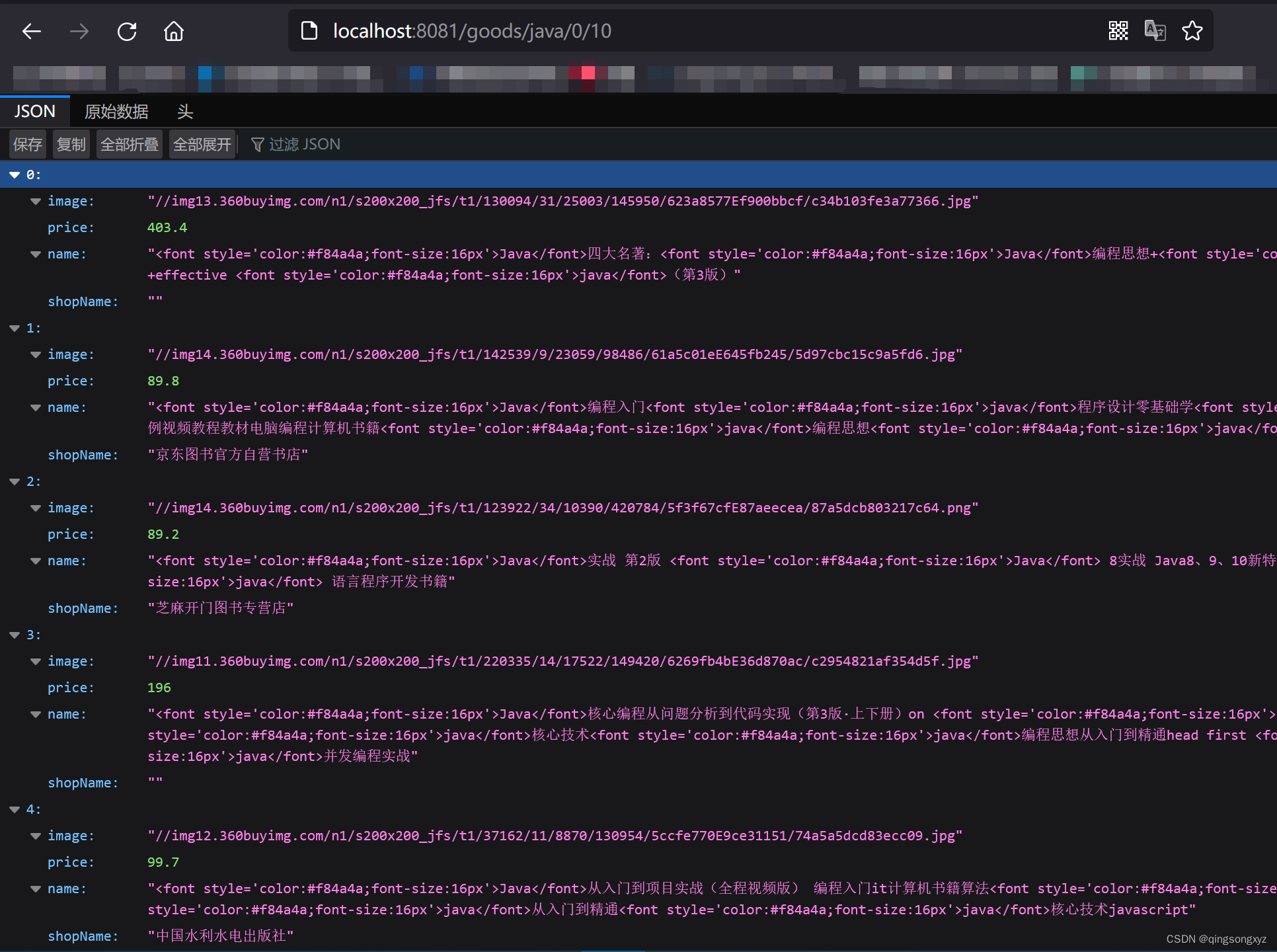The width and height of the screenshot is (1277, 952).
Task: Switch to the 原始数据 tab
Action: 116,111
